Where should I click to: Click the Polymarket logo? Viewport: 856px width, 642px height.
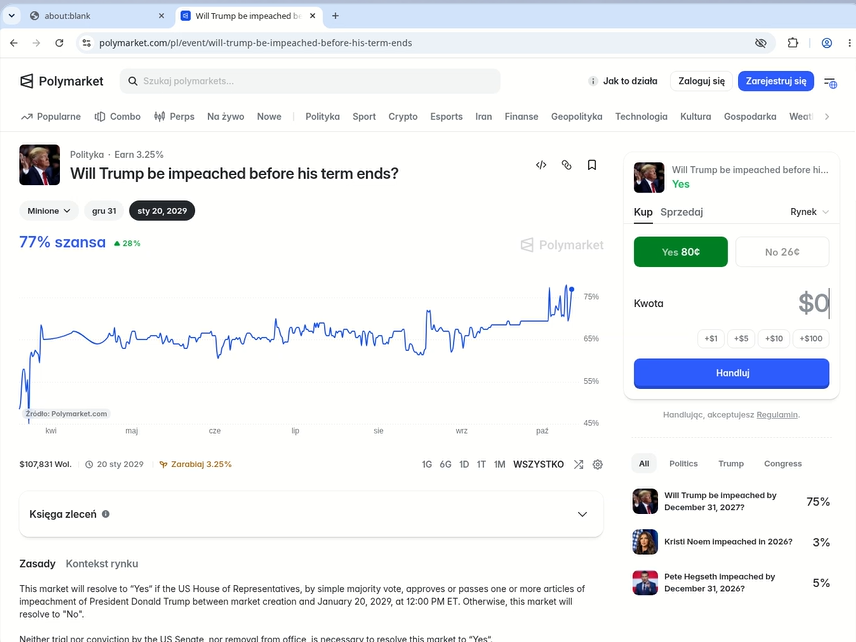pyautogui.click(x=62, y=81)
